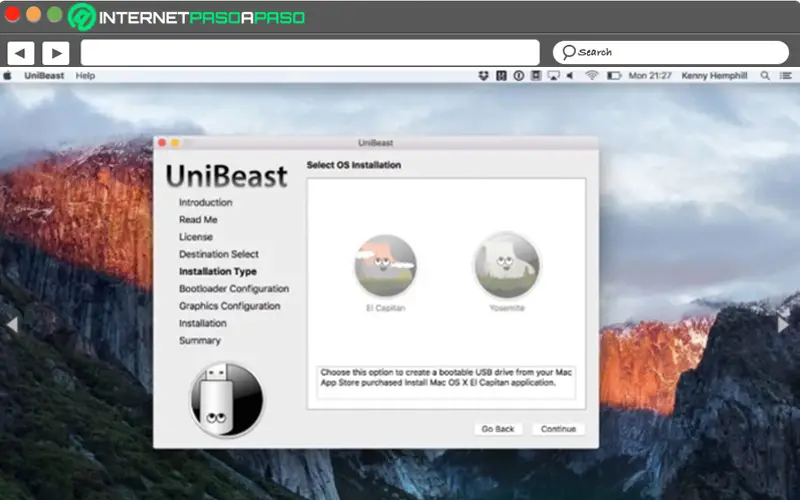Screen dimensions: 800x500
Task: Open Spotlight search magnifier in menu bar
Action: click(x=765, y=76)
